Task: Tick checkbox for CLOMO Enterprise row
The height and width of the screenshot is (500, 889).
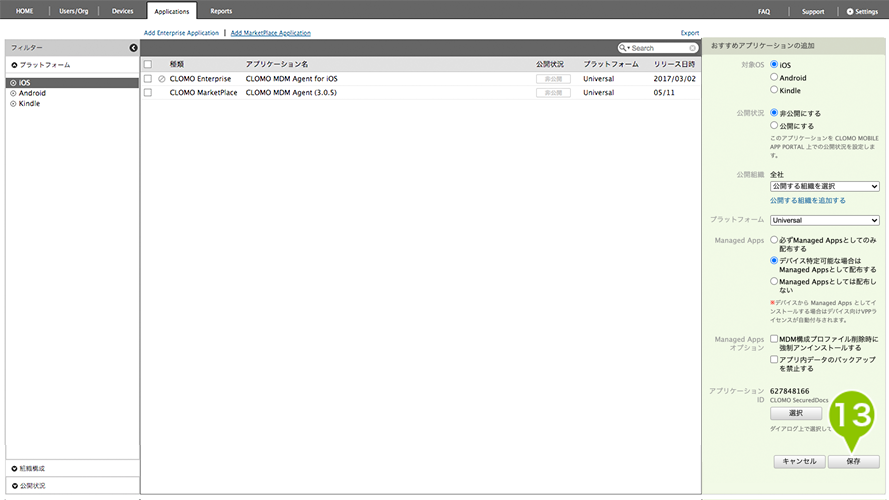Action: (148, 79)
